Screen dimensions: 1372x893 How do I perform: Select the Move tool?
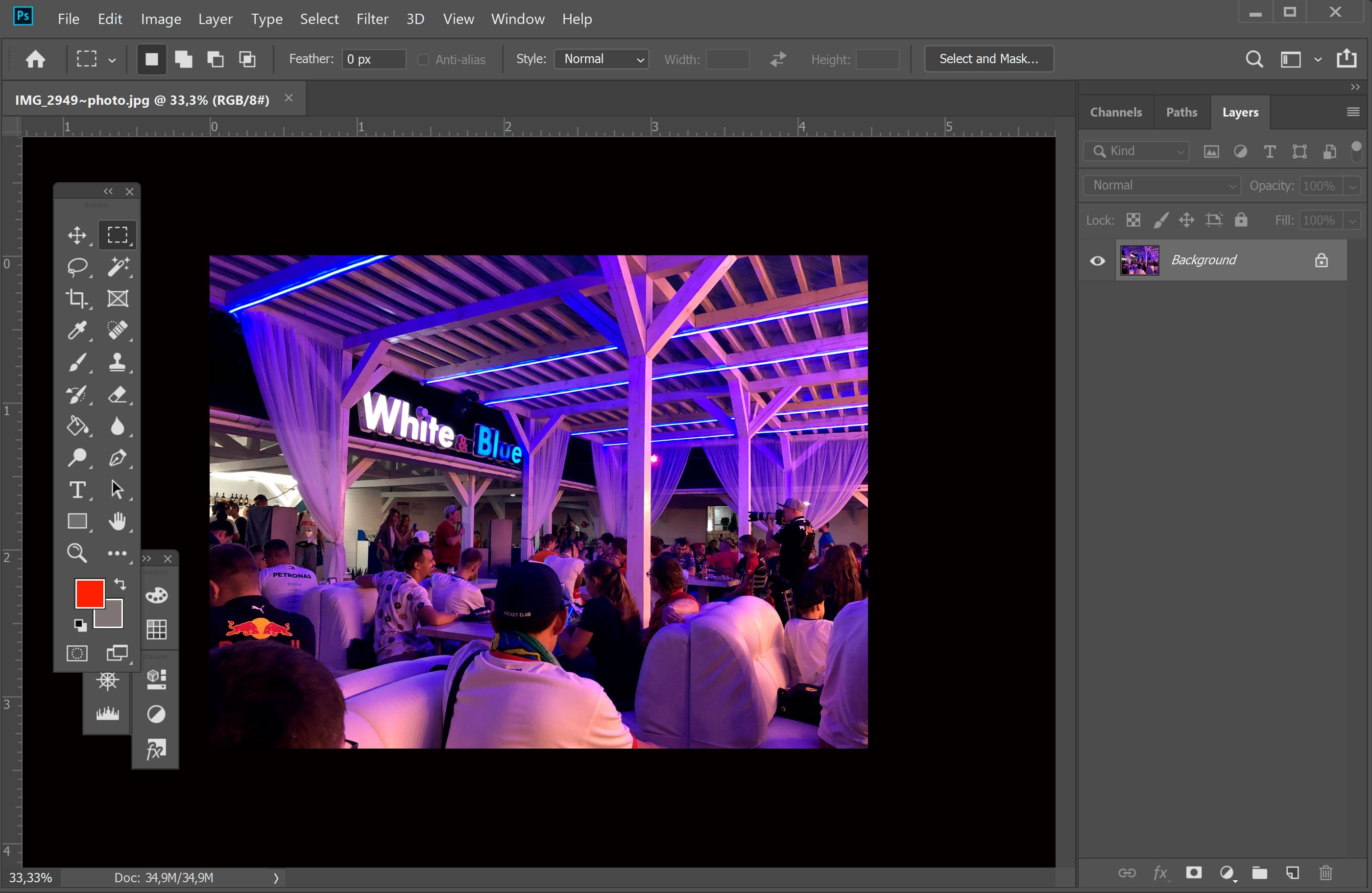point(77,235)
